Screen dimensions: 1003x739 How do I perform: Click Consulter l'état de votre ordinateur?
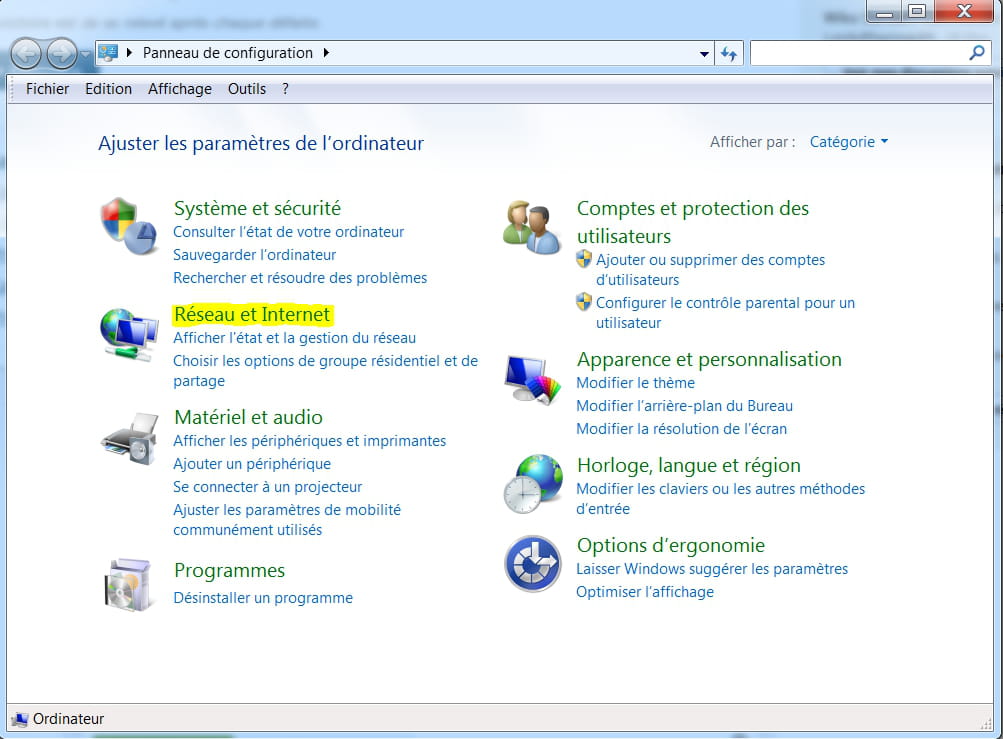pos(288,232)
